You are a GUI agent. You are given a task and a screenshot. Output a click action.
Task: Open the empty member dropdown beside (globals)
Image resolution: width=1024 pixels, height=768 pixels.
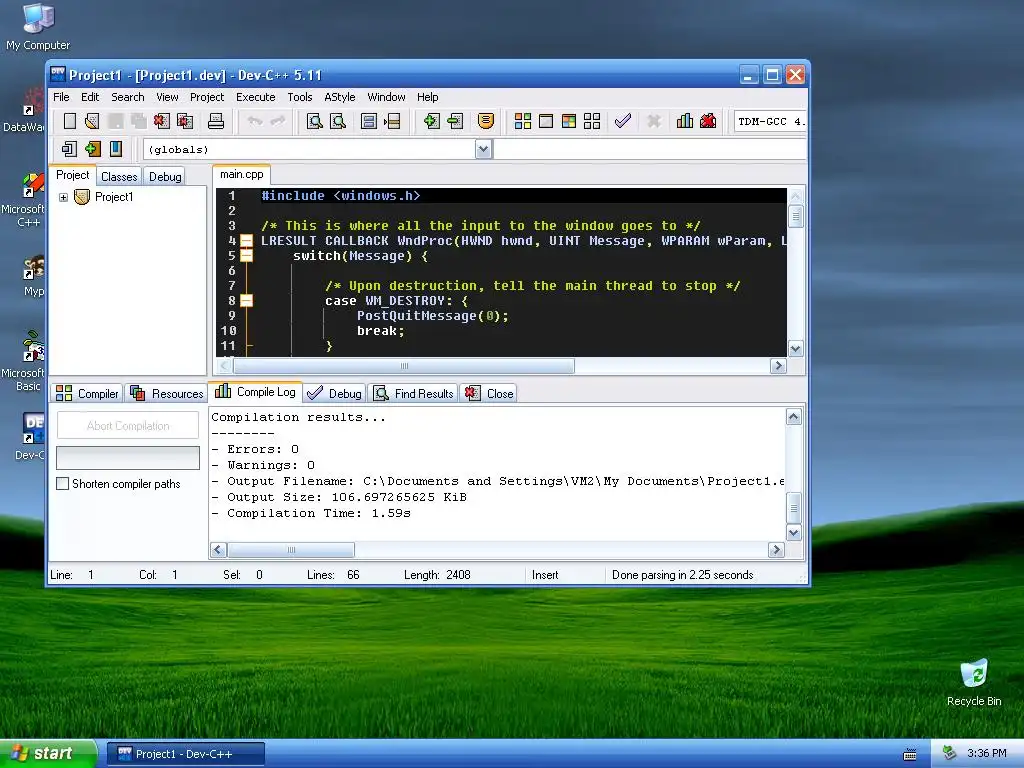point(650,150)
